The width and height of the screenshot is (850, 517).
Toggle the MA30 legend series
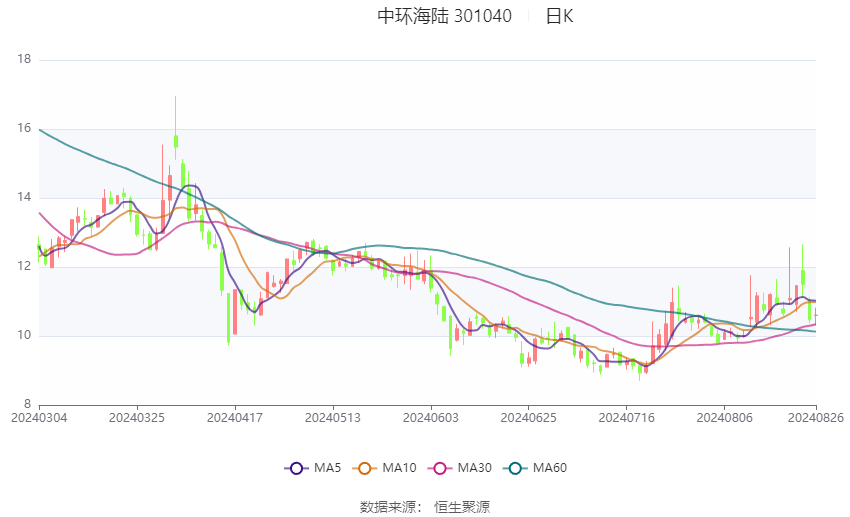(460, 468)
